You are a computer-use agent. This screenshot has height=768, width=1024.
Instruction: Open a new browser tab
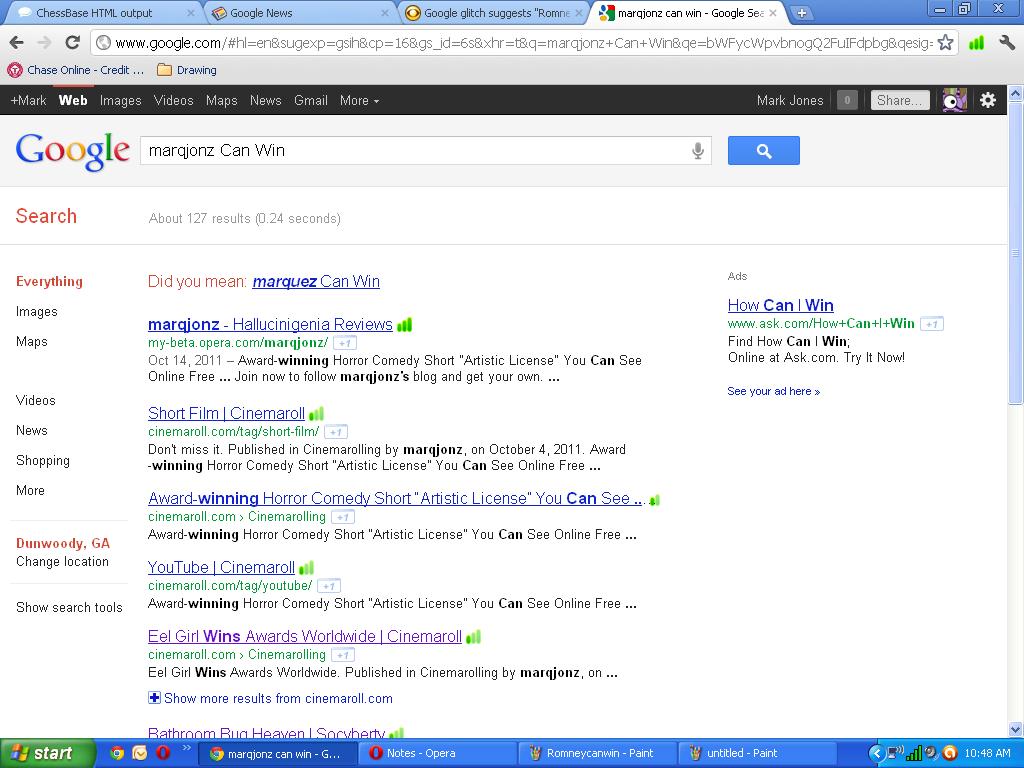point(801,13)
